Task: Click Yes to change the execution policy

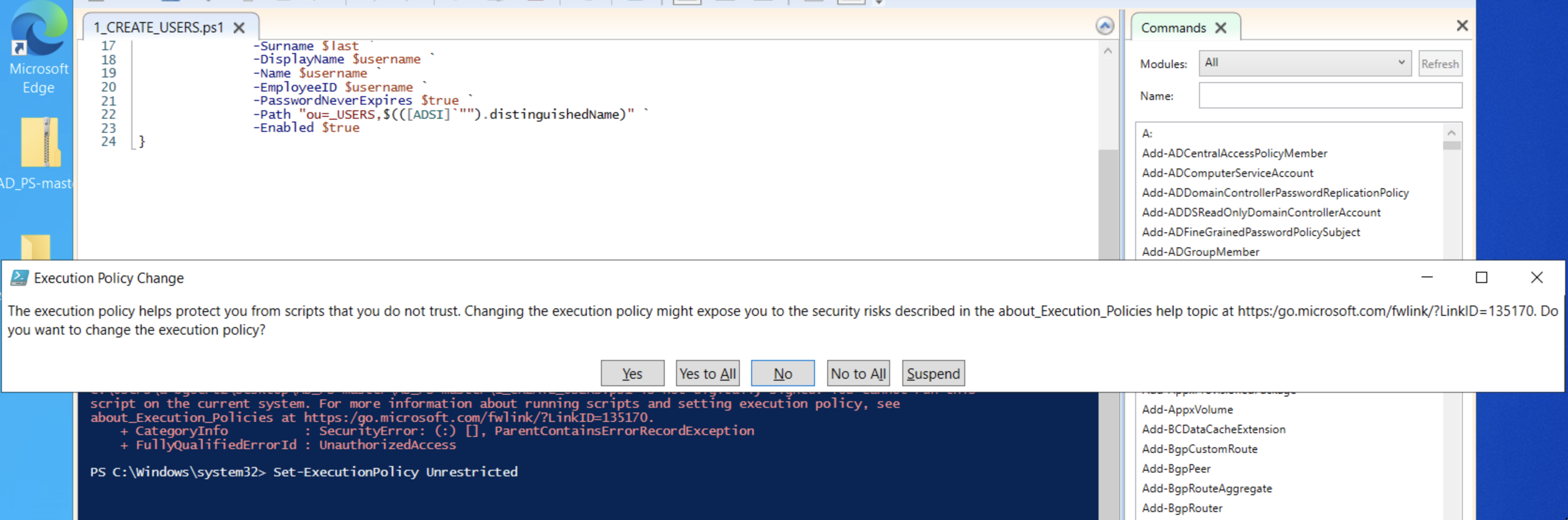Action: pyautogui.click(x=632, y=373)
